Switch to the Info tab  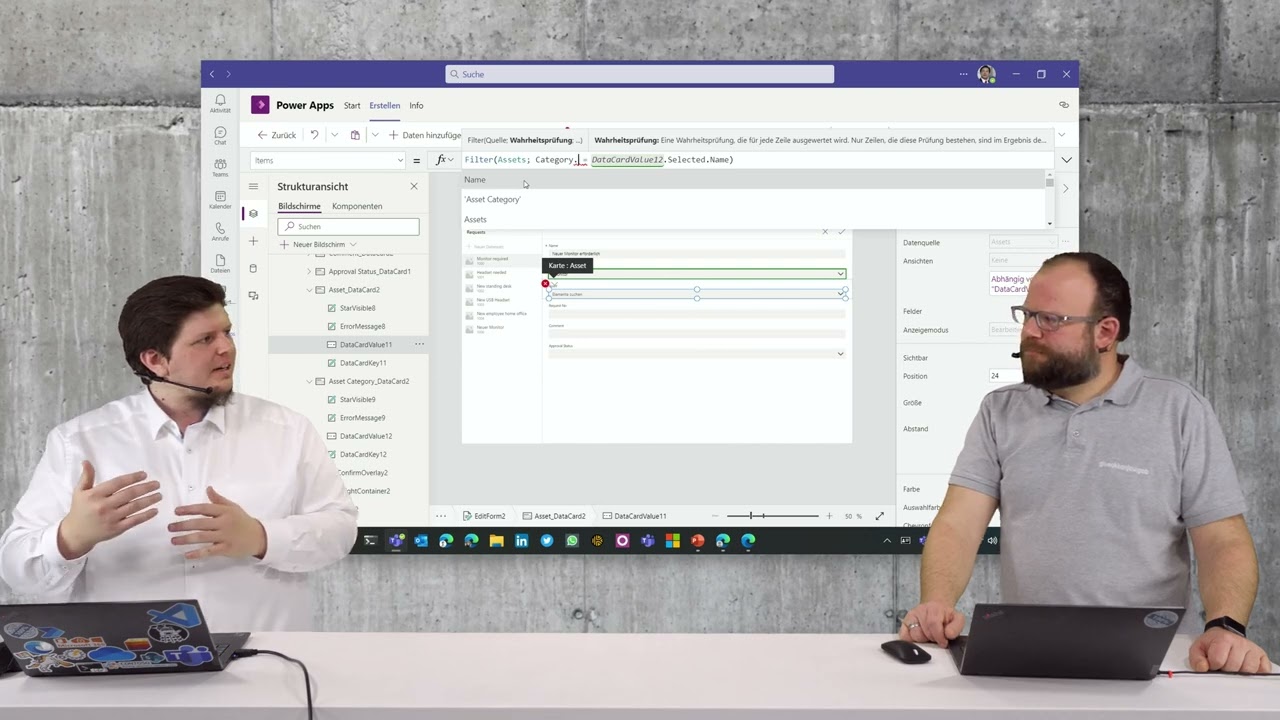click(x=416, y=105)
